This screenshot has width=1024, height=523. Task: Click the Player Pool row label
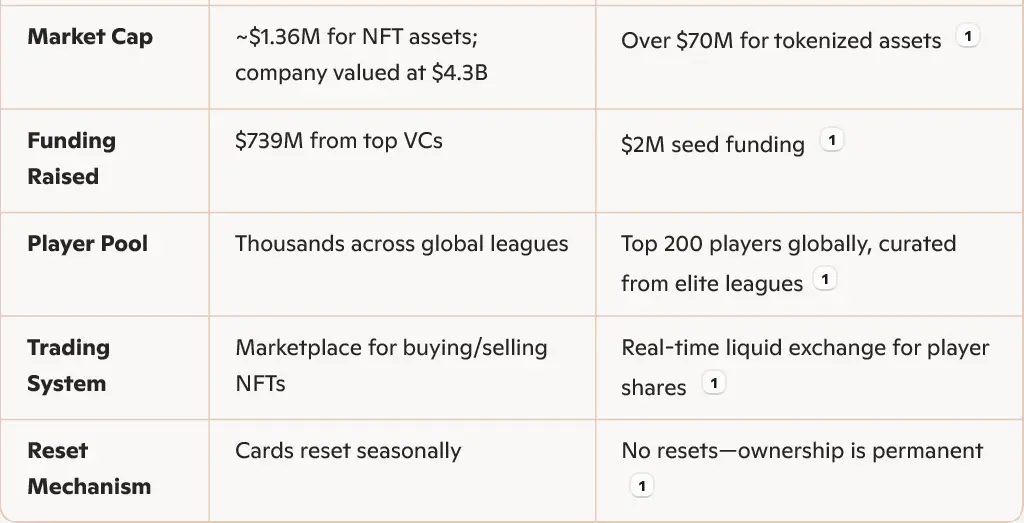click(88, 244)
